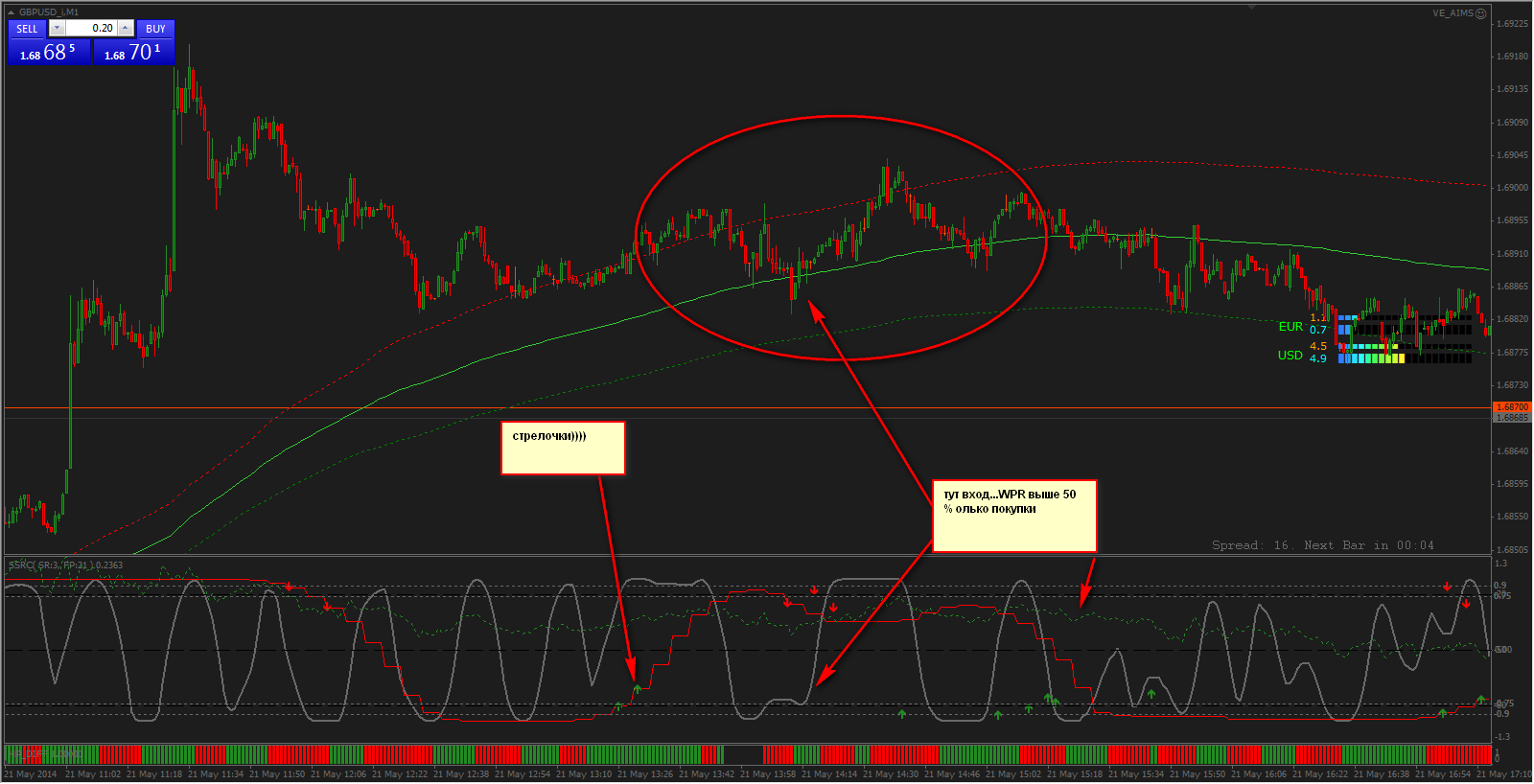Click the Spread and Next Bar countdown text

[x=1323, y=545]
